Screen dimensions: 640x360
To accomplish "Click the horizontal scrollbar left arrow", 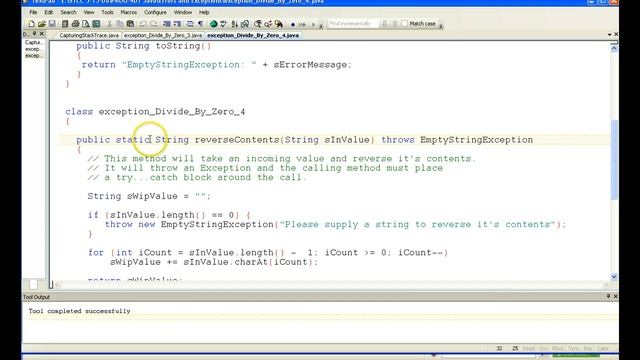I will click(58, 284).
